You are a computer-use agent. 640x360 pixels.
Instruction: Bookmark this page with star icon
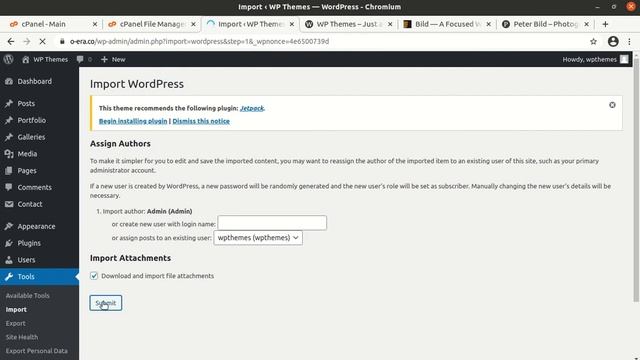[593, 41]
